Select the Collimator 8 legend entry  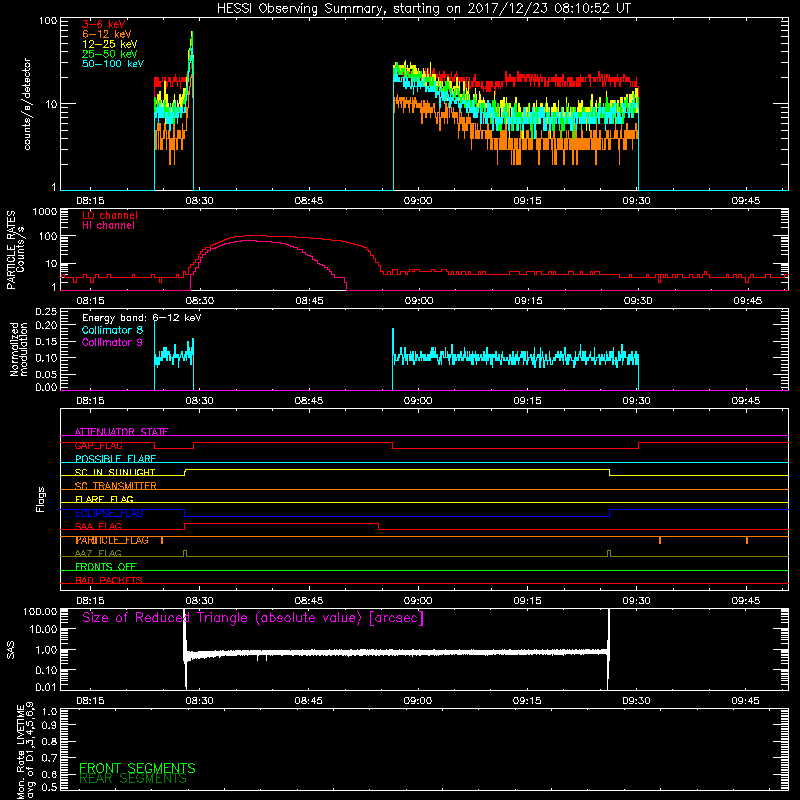point(112,330)
